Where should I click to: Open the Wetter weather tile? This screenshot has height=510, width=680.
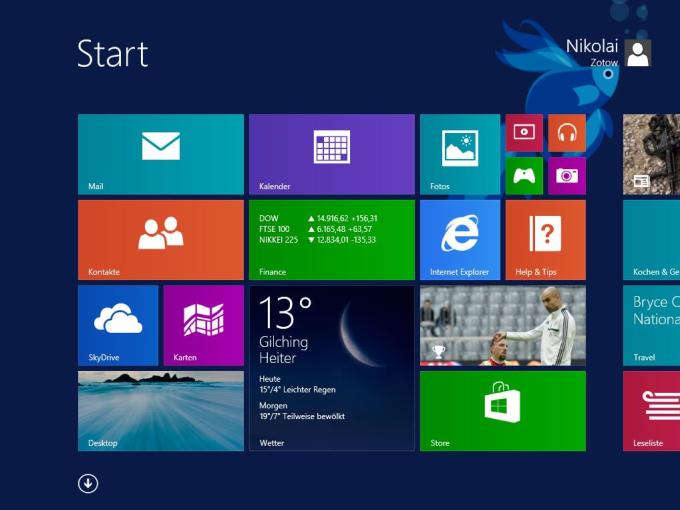tap(332, 368)
